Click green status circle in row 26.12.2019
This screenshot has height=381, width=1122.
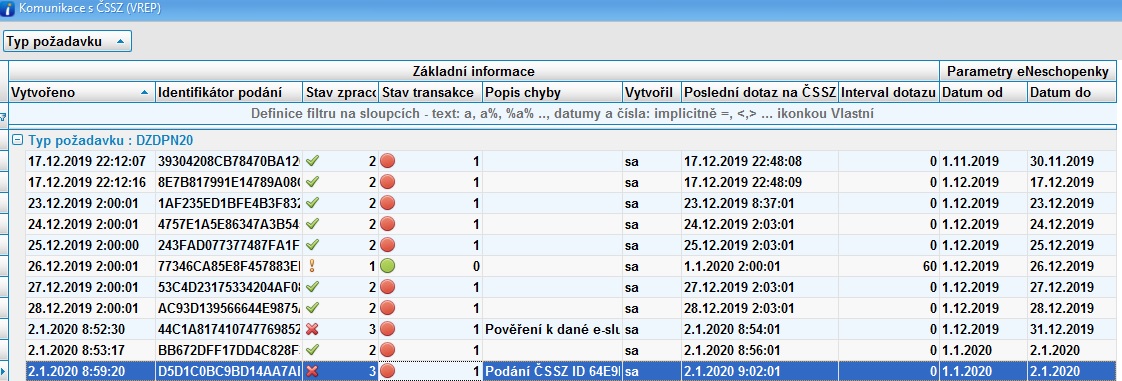(388, 266)
